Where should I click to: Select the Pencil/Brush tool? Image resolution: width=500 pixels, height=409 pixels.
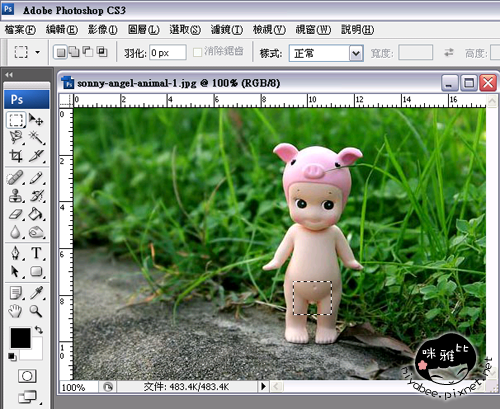point(36,178)
